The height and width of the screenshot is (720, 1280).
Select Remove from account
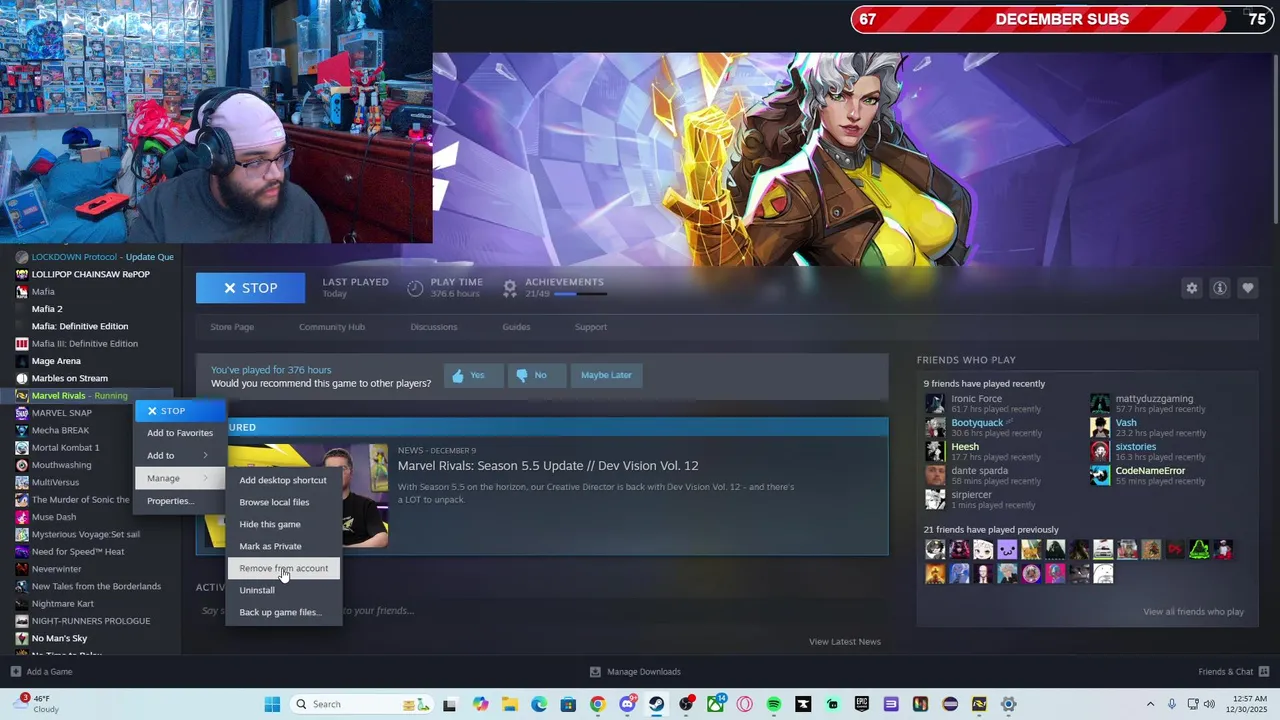(x=283, y=568)
